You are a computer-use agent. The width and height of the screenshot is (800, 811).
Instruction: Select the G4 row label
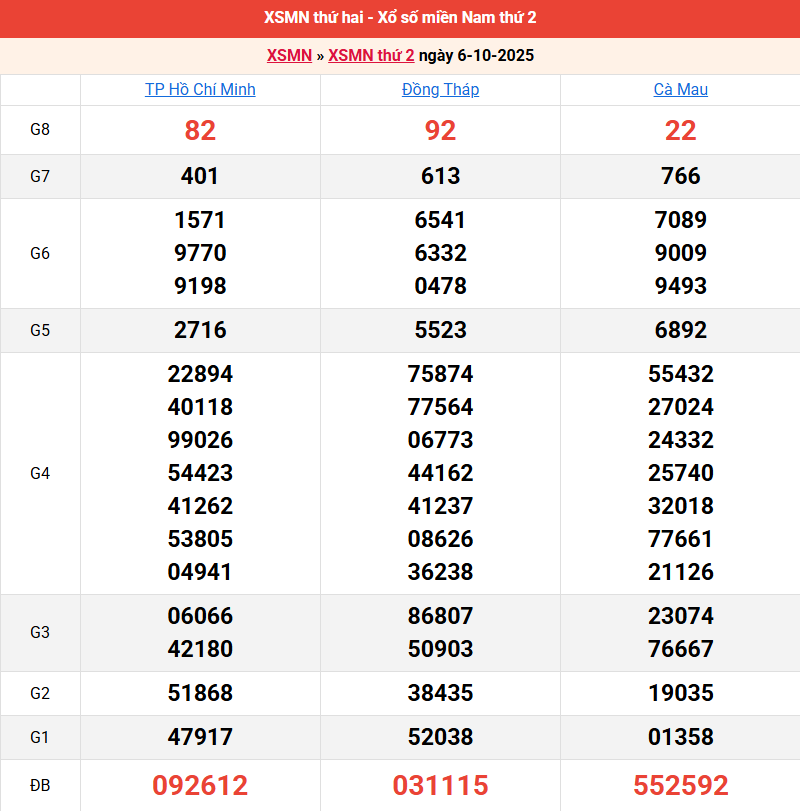click(x=40, y=473)
